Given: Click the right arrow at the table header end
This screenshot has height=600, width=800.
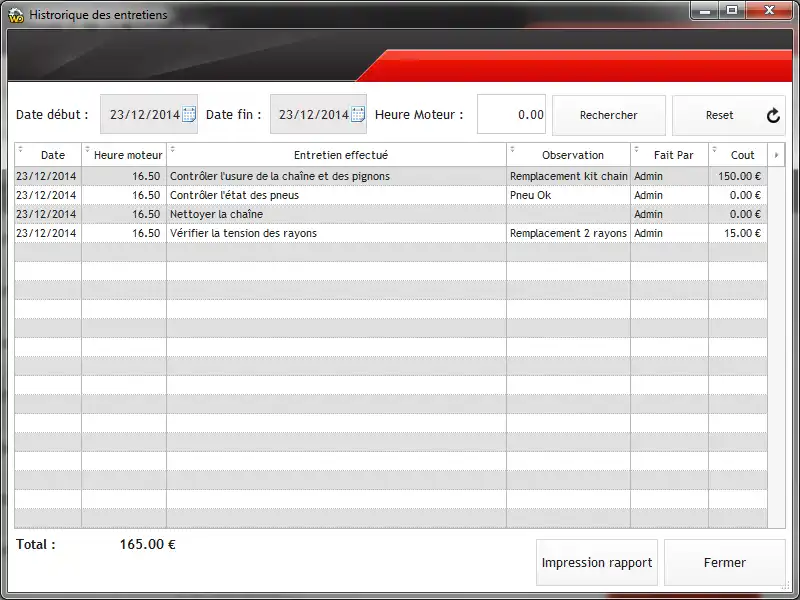Looking at the screenshot, I should click(777, 155).
